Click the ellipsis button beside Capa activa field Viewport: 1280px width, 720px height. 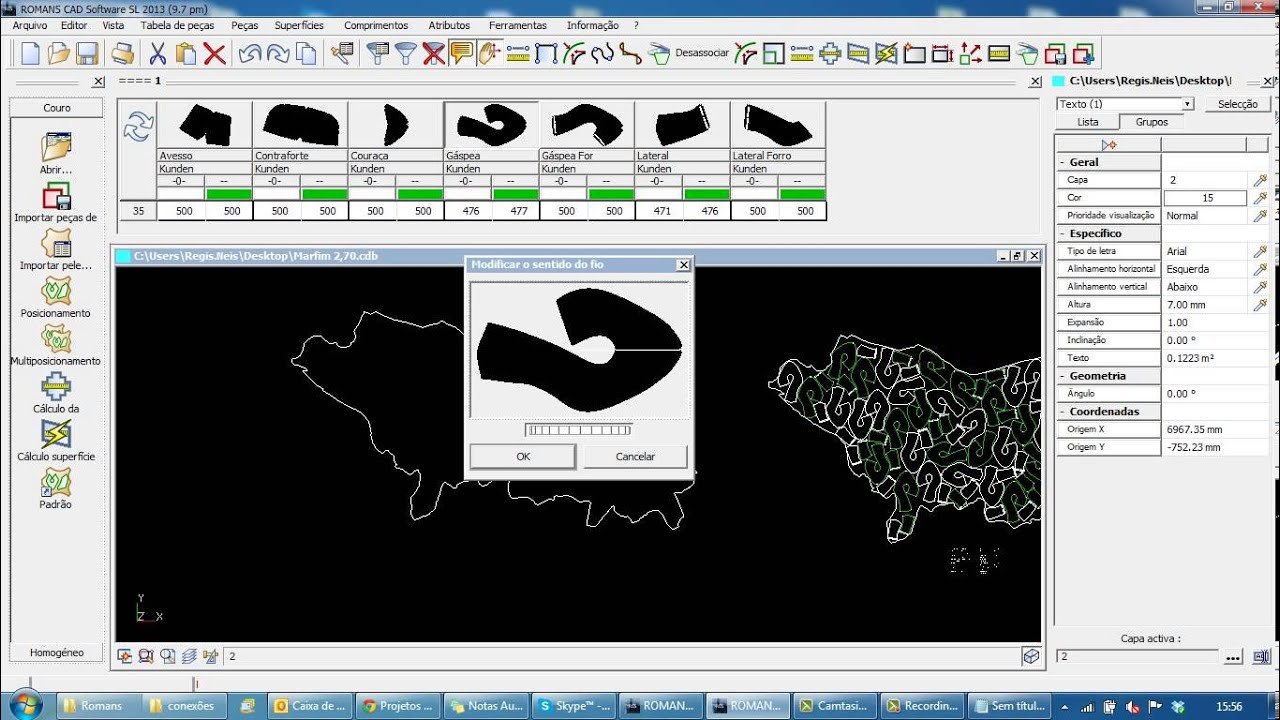[x=1233, y=657]
